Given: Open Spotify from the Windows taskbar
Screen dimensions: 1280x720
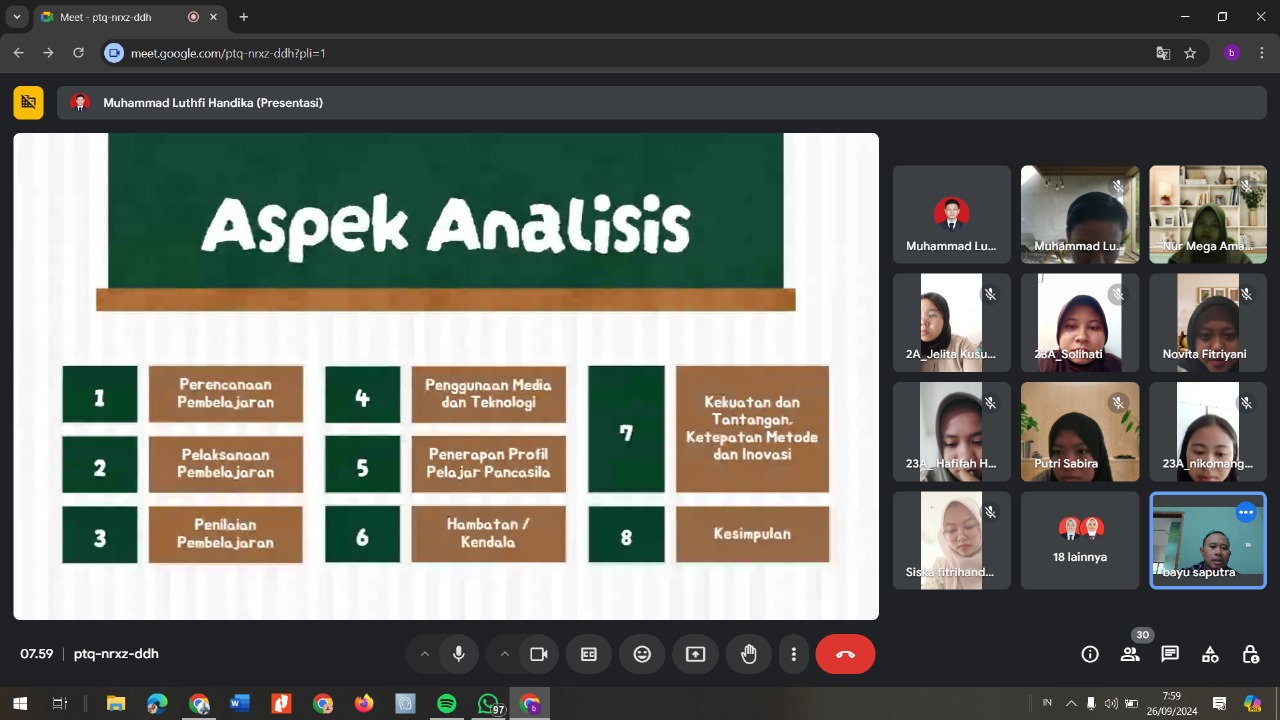Looking at the screenshot, I should [447, 704].
